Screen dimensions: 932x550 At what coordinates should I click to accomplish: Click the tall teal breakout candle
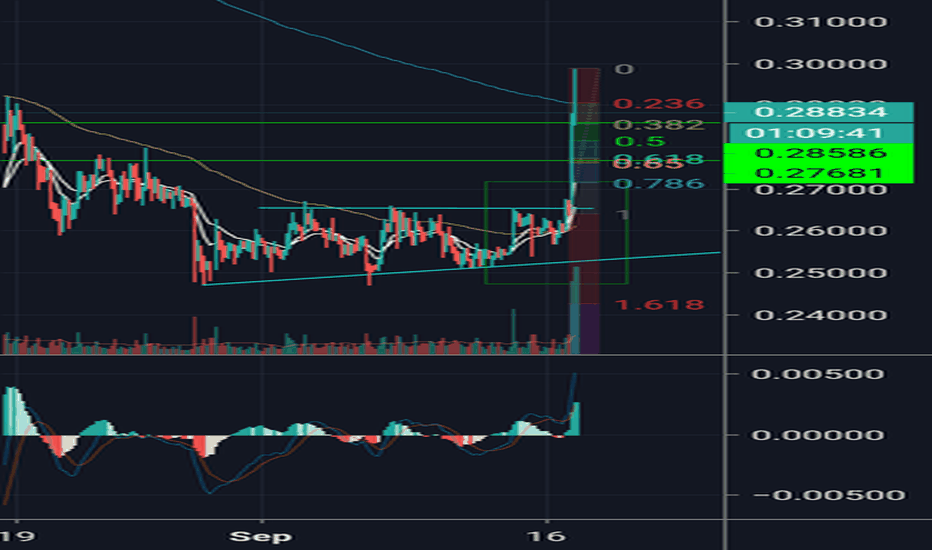(x=574, y=128)
